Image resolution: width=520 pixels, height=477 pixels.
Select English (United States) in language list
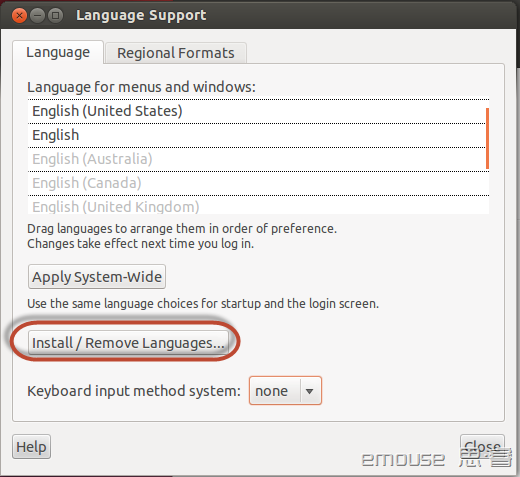pos(258,111)
